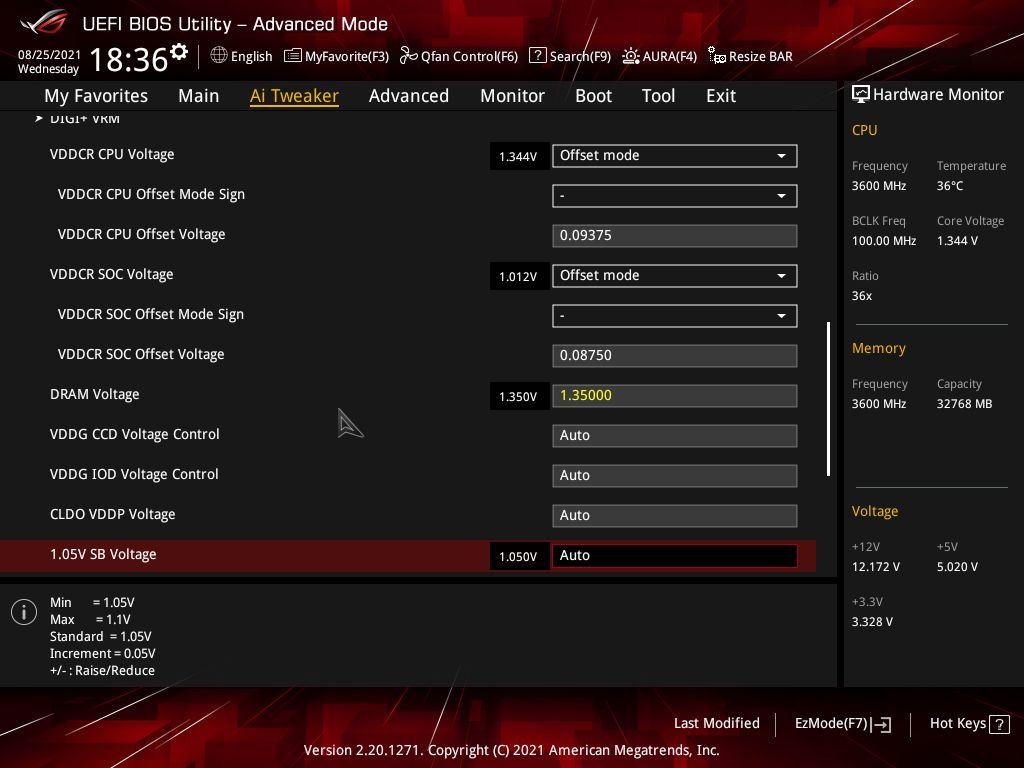Select VDDG CCD Voltage Control label

[x=135, y=434]
